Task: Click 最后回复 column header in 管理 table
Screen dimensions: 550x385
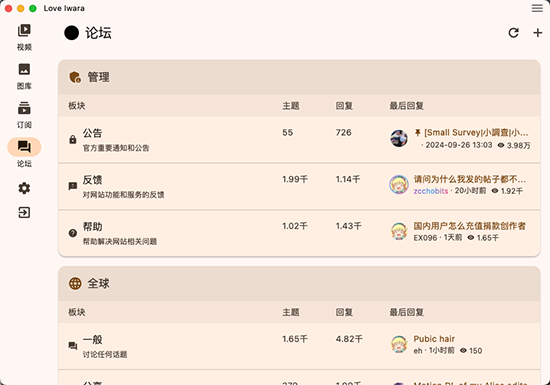Action: pos(407,106)
